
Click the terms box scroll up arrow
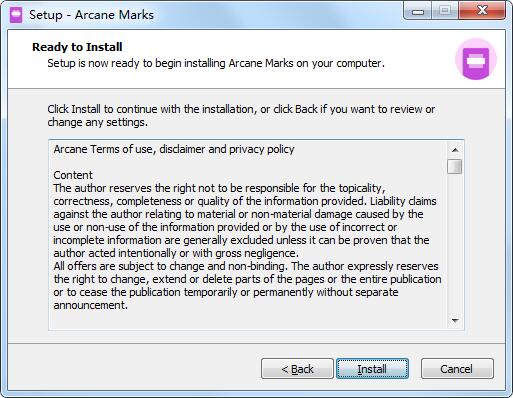[455, 150]
